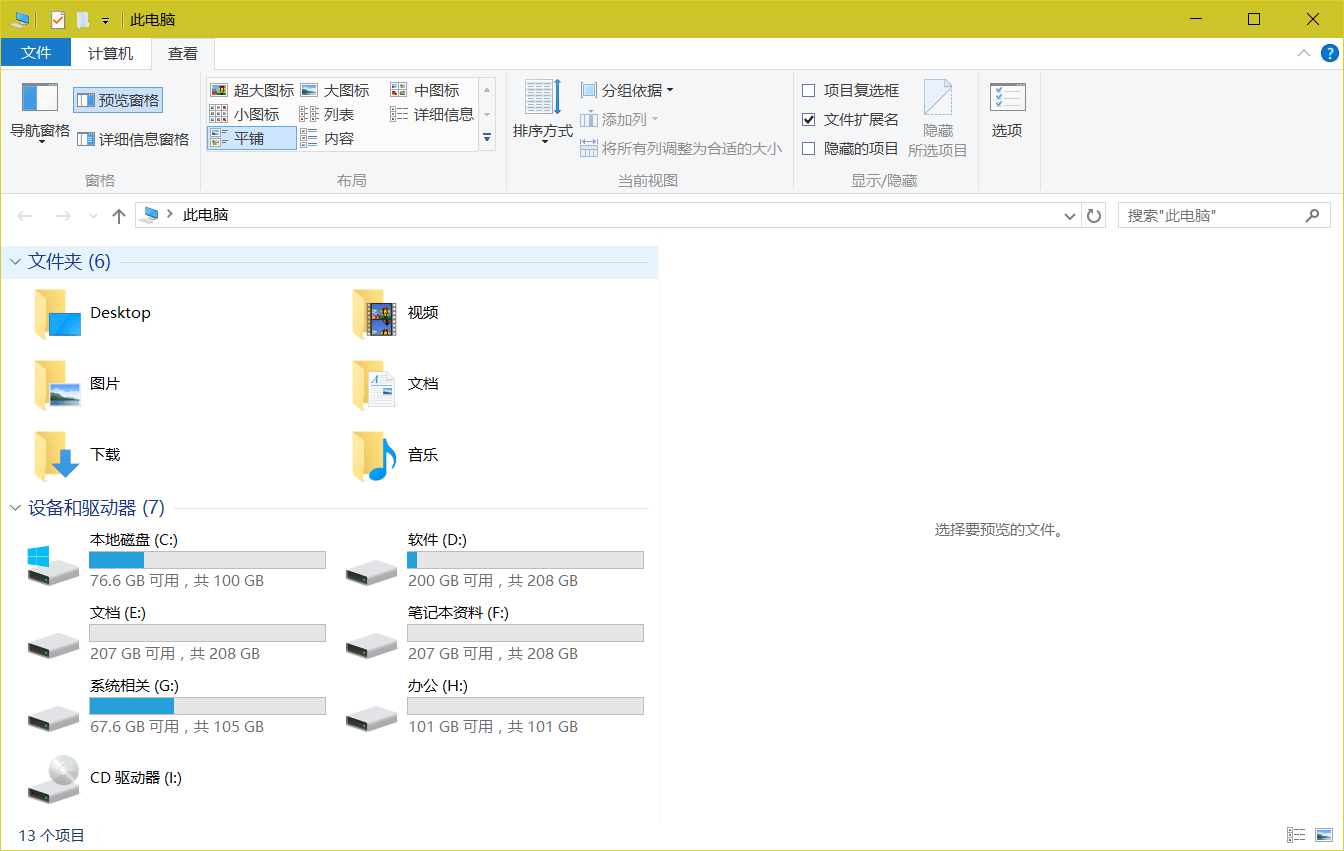Select the CD 驱动器 (I:) icon
This screenshot has width=1344, height=851.
[53, 778]
